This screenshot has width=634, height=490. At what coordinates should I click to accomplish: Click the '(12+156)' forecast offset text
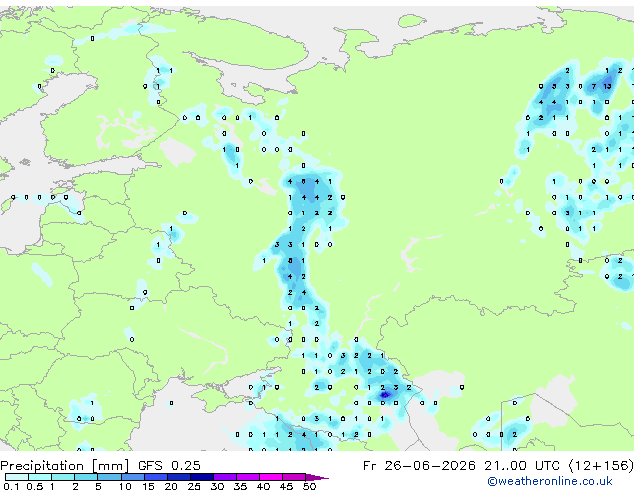[601, 465]
